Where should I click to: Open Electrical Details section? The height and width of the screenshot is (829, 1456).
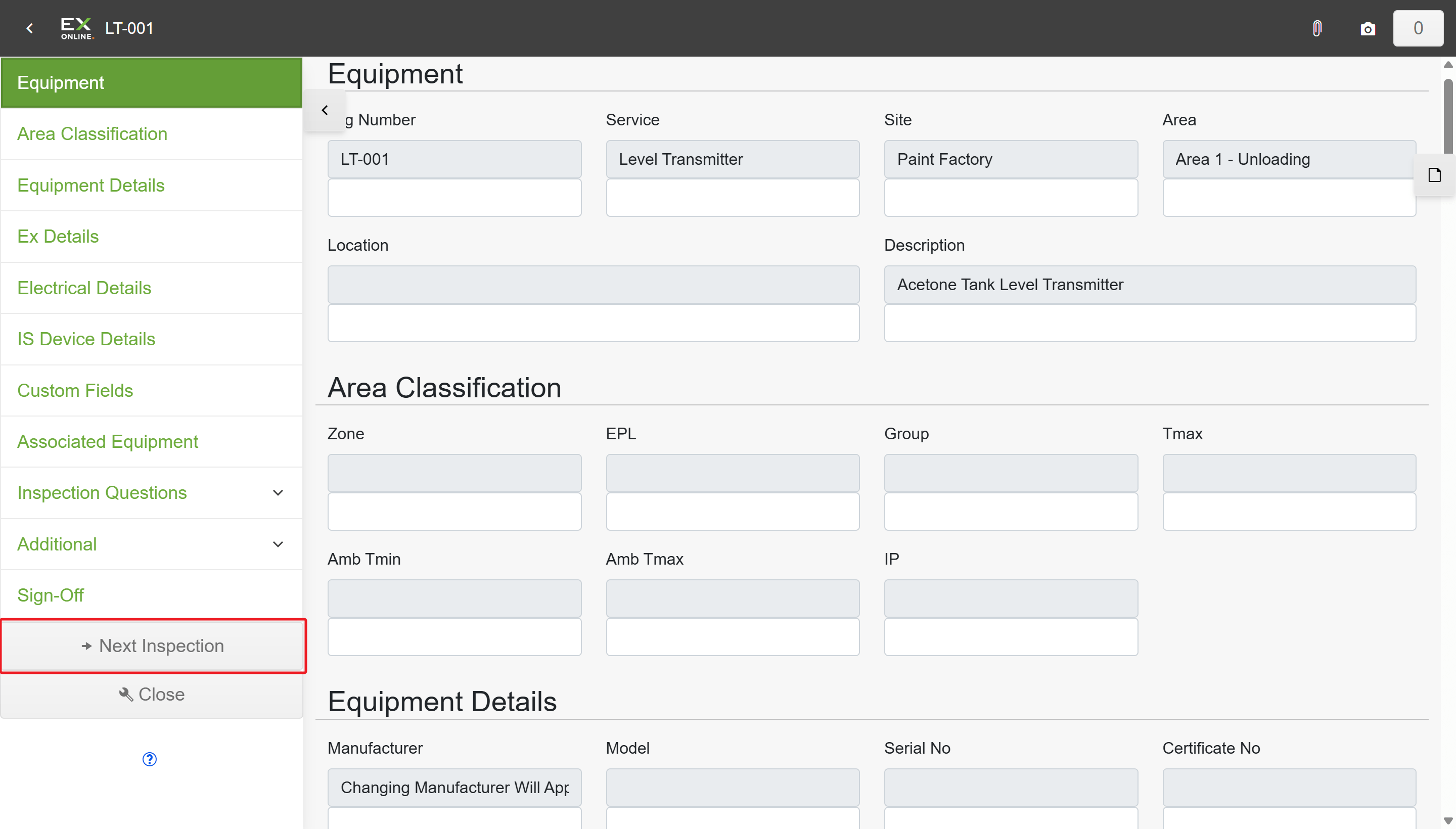[x=152, y=288]
